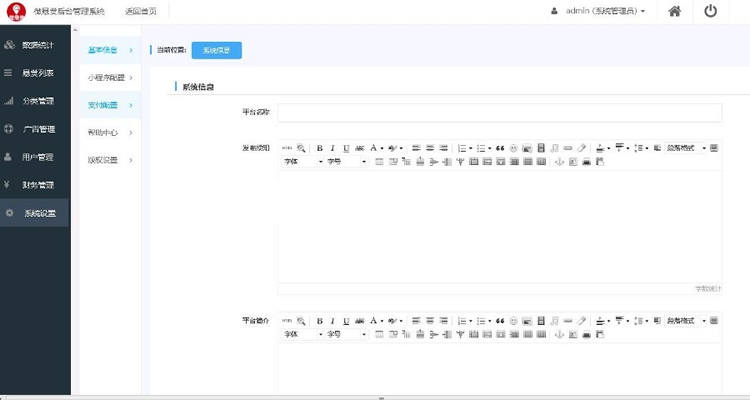This screenshot has width=750, height=400.
Task: Click the 平台名称 text input field
Action: (x=498, y=113)
